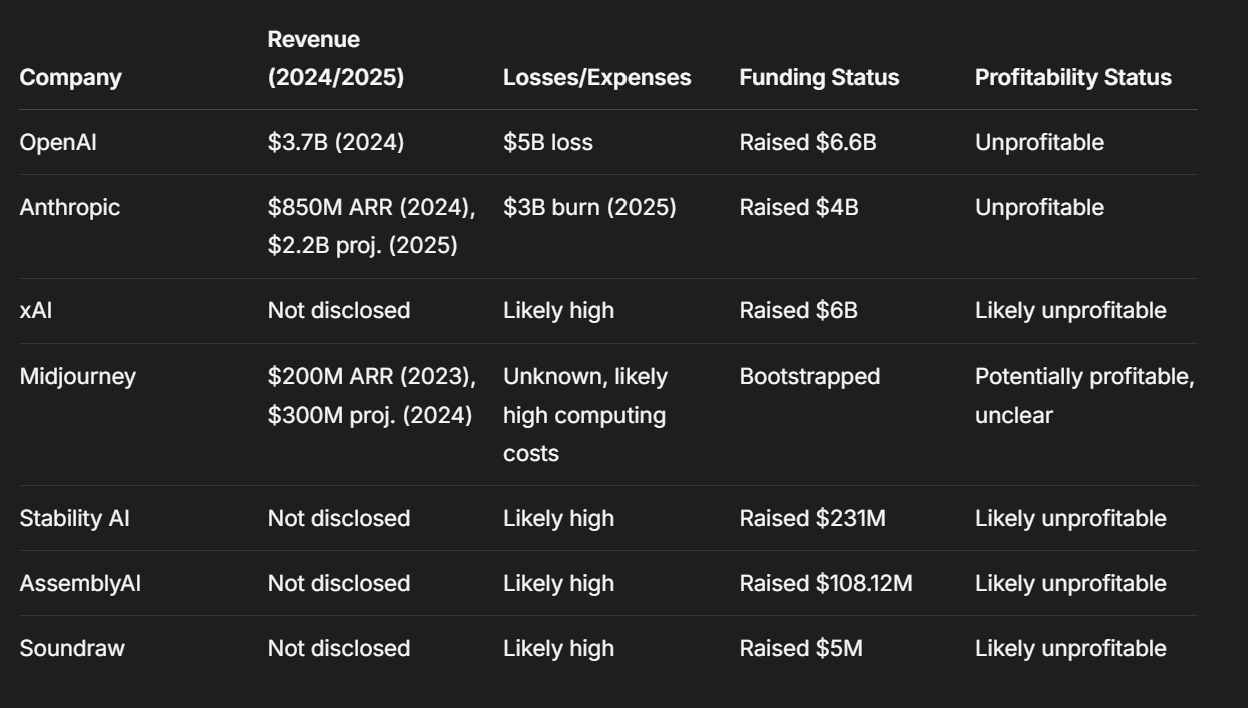Click the Raised $6.6B funding cell
The height and width of the screenshot is (708, 1248).
pos(807,142)
